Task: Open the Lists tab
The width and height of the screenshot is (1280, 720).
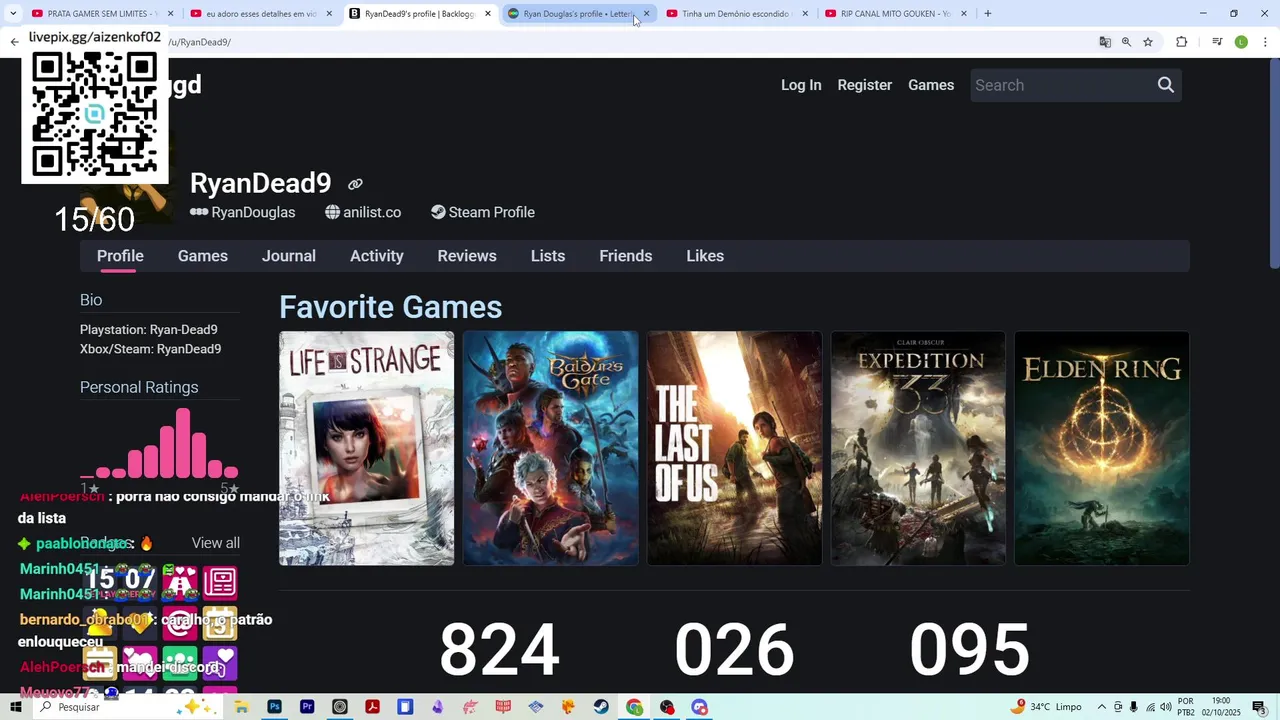Action: coord(548,256)
